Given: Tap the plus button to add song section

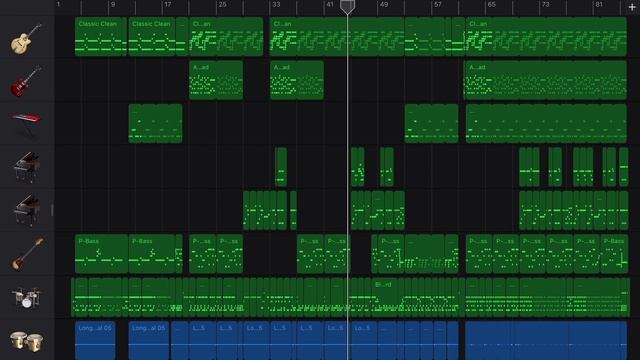Looking at the screenshot, I should tap(632, 7).
